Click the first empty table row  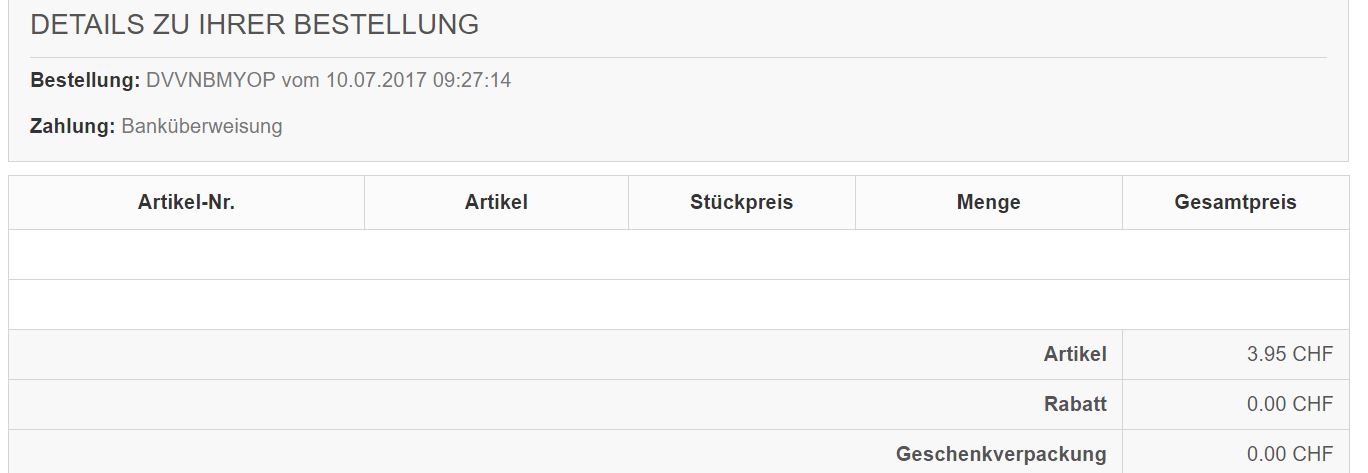(x=679, y=254)
